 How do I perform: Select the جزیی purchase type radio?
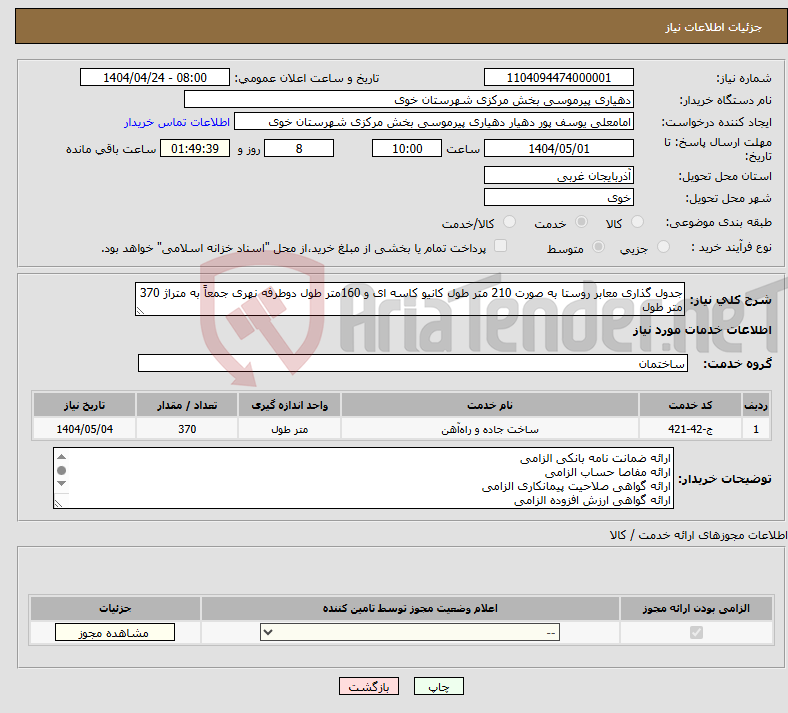[663, 247]
